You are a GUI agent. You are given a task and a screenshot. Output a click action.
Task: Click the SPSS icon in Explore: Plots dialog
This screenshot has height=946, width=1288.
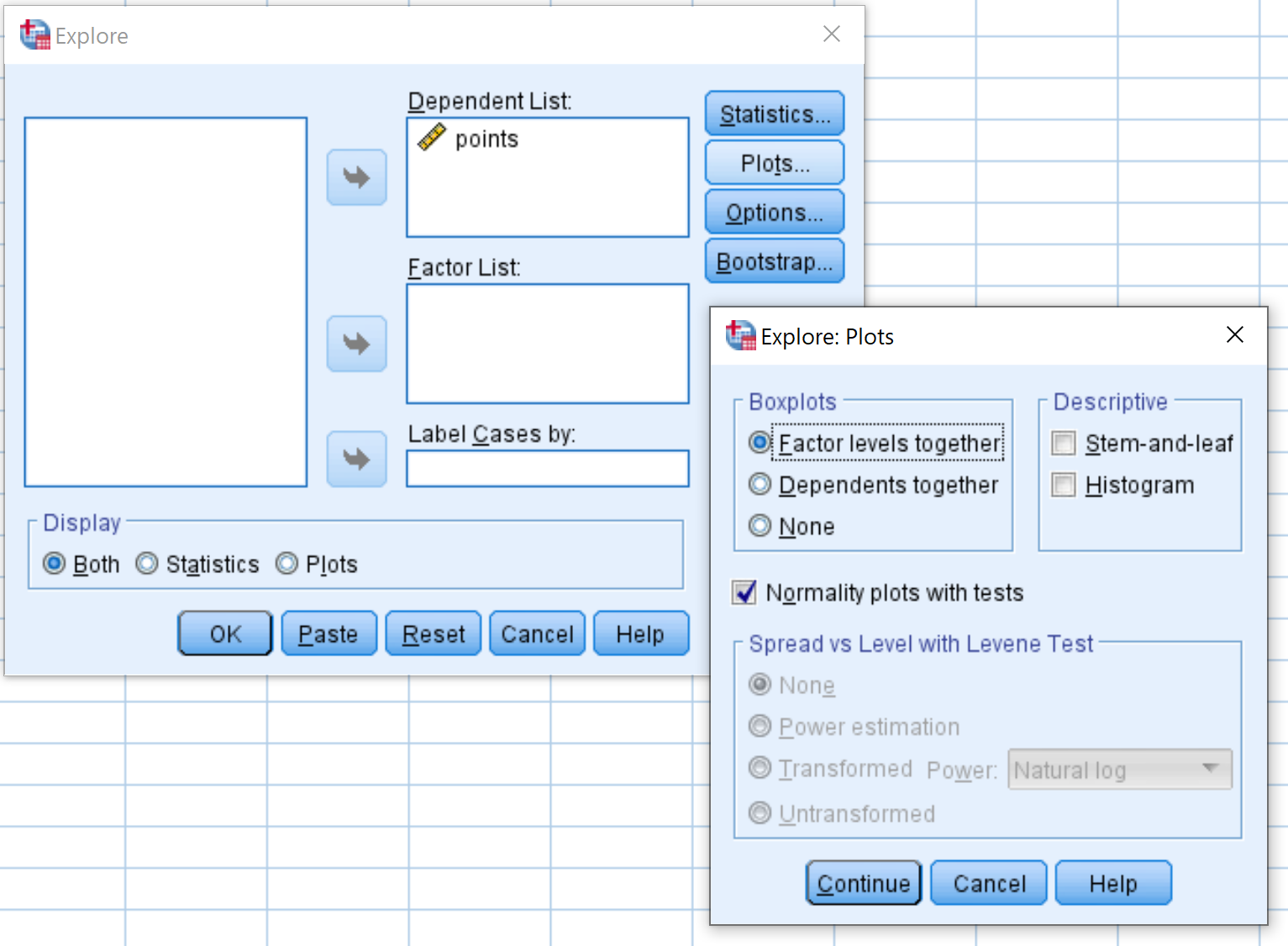(x=740, y=335)
